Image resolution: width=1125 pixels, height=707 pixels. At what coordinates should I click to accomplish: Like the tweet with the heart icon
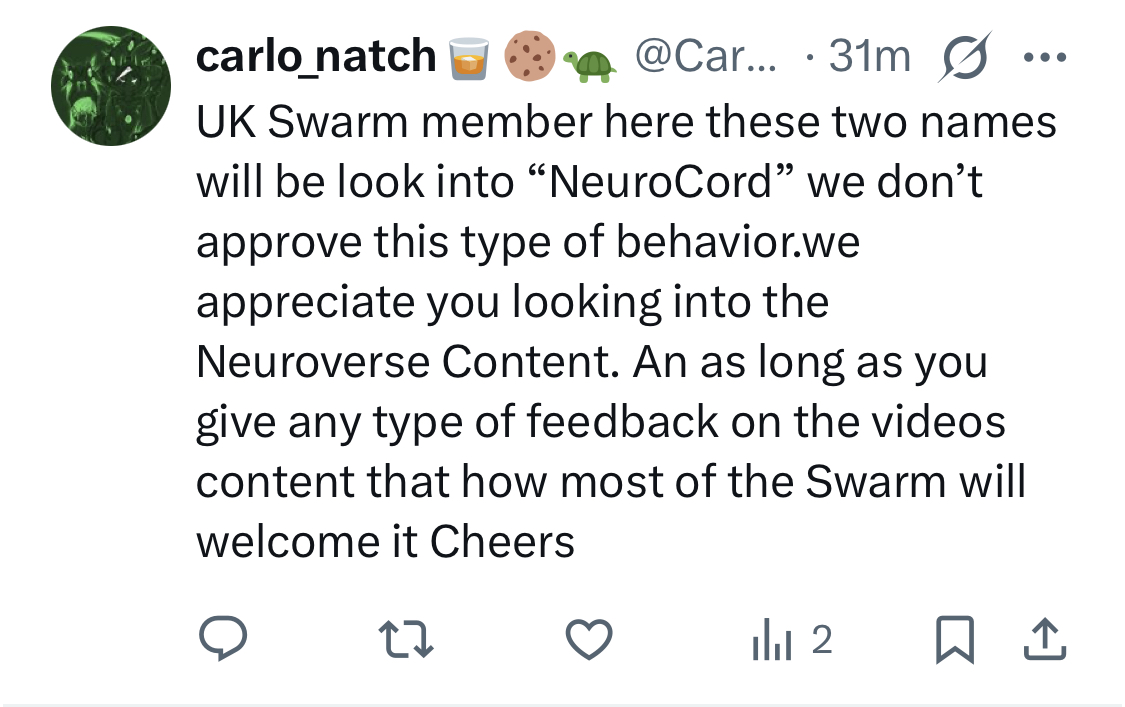coord(589,638)
